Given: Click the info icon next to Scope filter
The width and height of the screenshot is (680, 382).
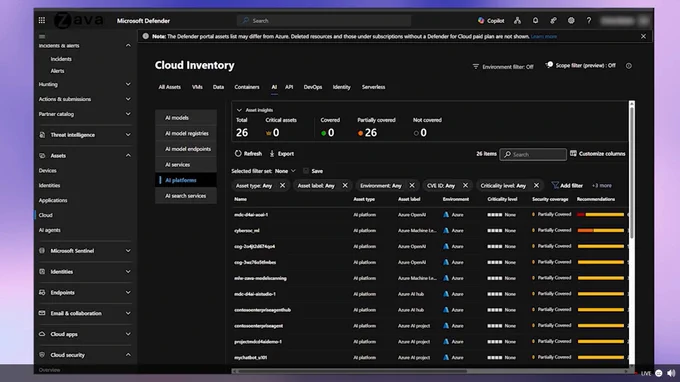Looking at the screenshot, I should coord(628,66).
